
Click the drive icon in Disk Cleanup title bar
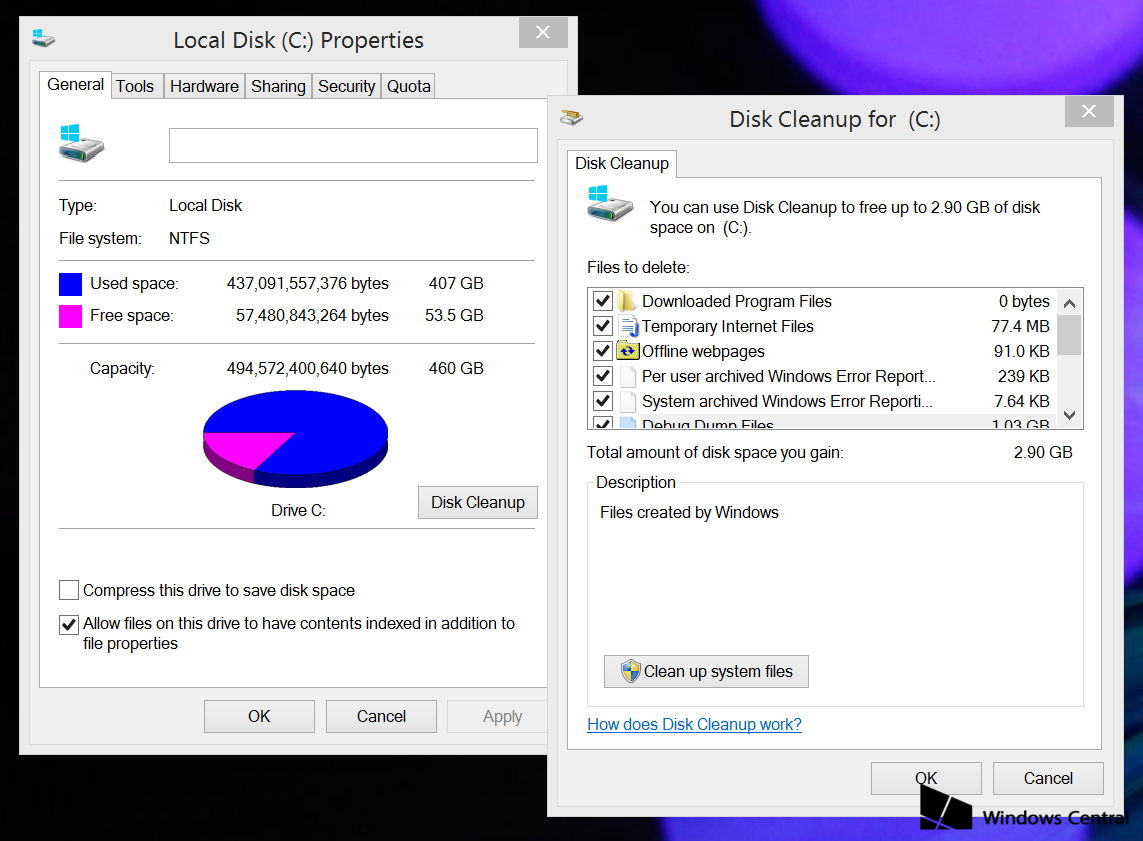point(571,117)
